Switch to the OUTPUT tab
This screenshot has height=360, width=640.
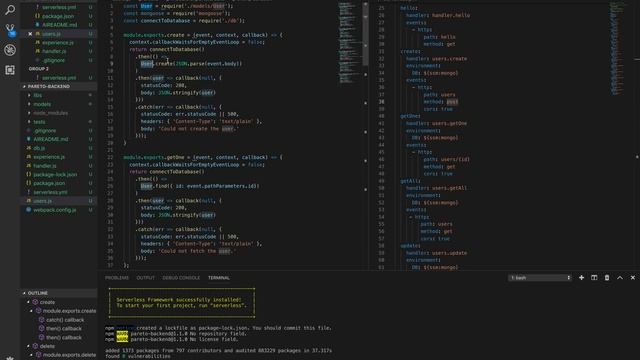(145, 278)
